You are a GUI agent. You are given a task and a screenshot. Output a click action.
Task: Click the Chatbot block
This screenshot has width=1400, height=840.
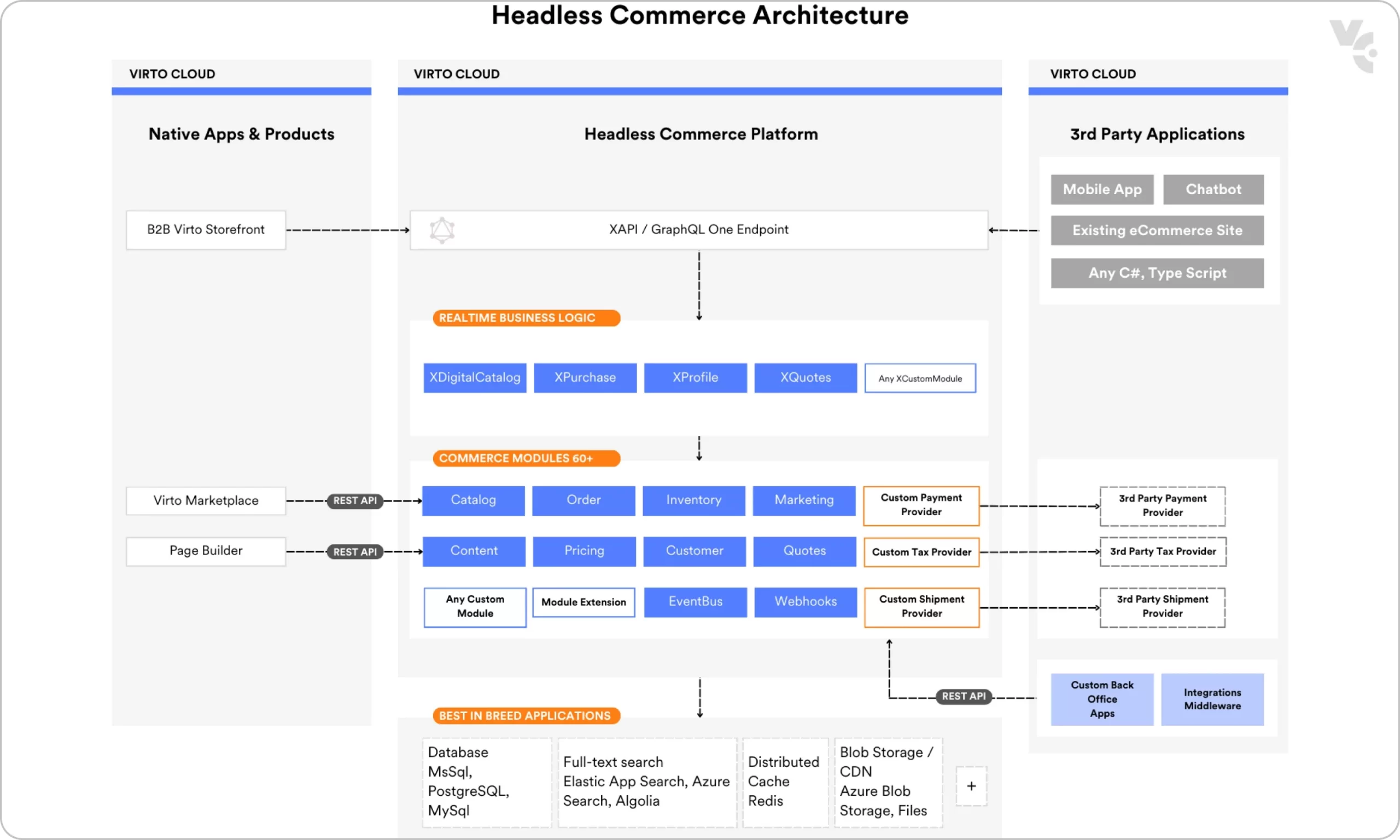coord(1214,190)
